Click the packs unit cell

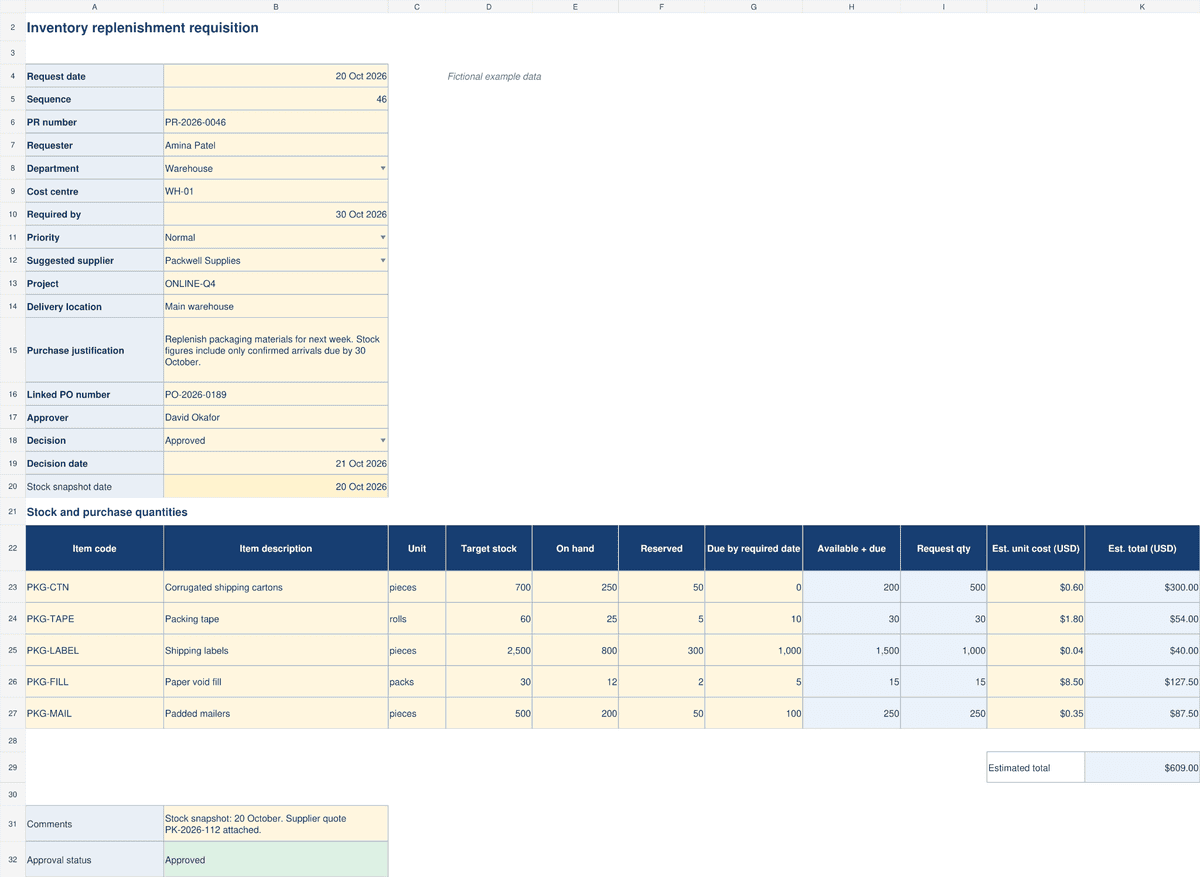tap(417, 682)
